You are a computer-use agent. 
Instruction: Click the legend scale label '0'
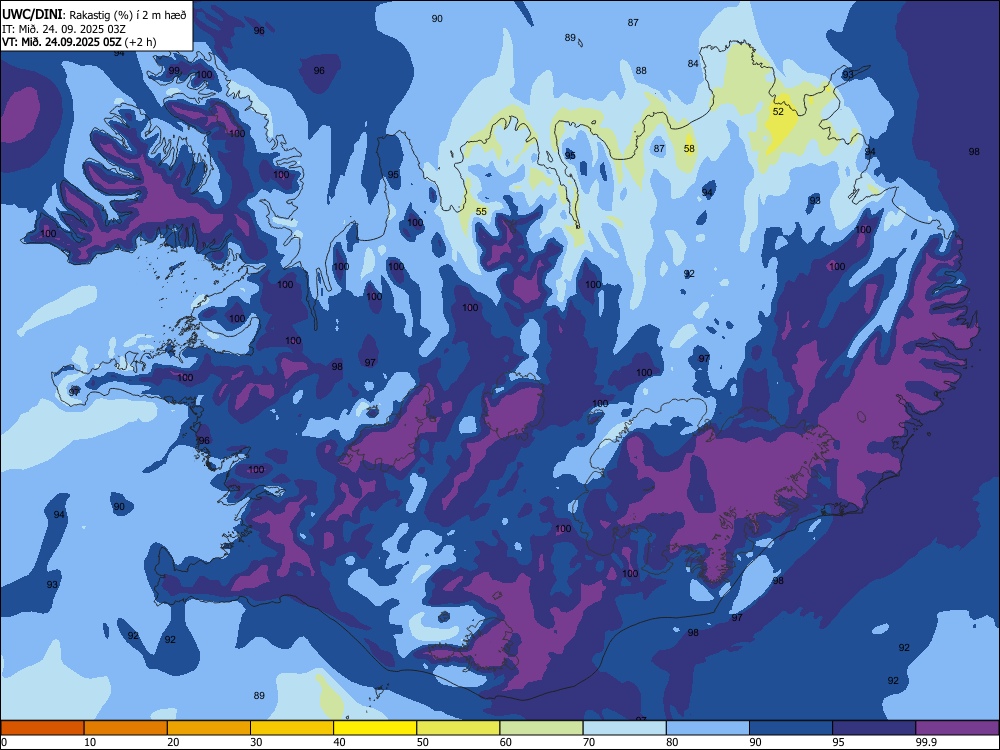tap(4, 742)
